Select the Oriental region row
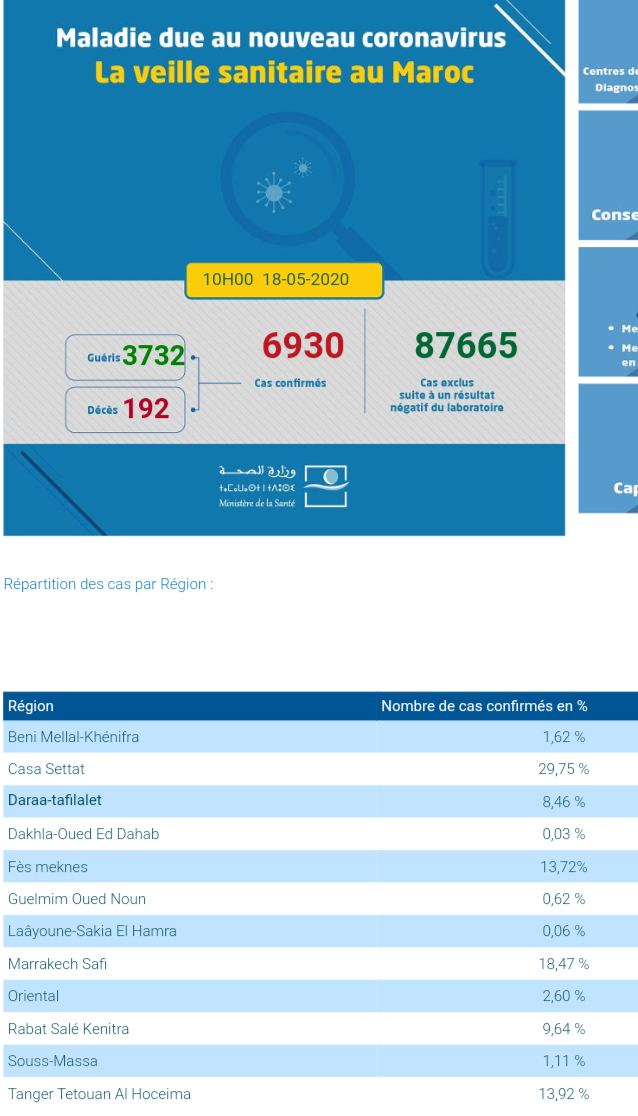The image size is (638, 1116). (x=320, y=996)
